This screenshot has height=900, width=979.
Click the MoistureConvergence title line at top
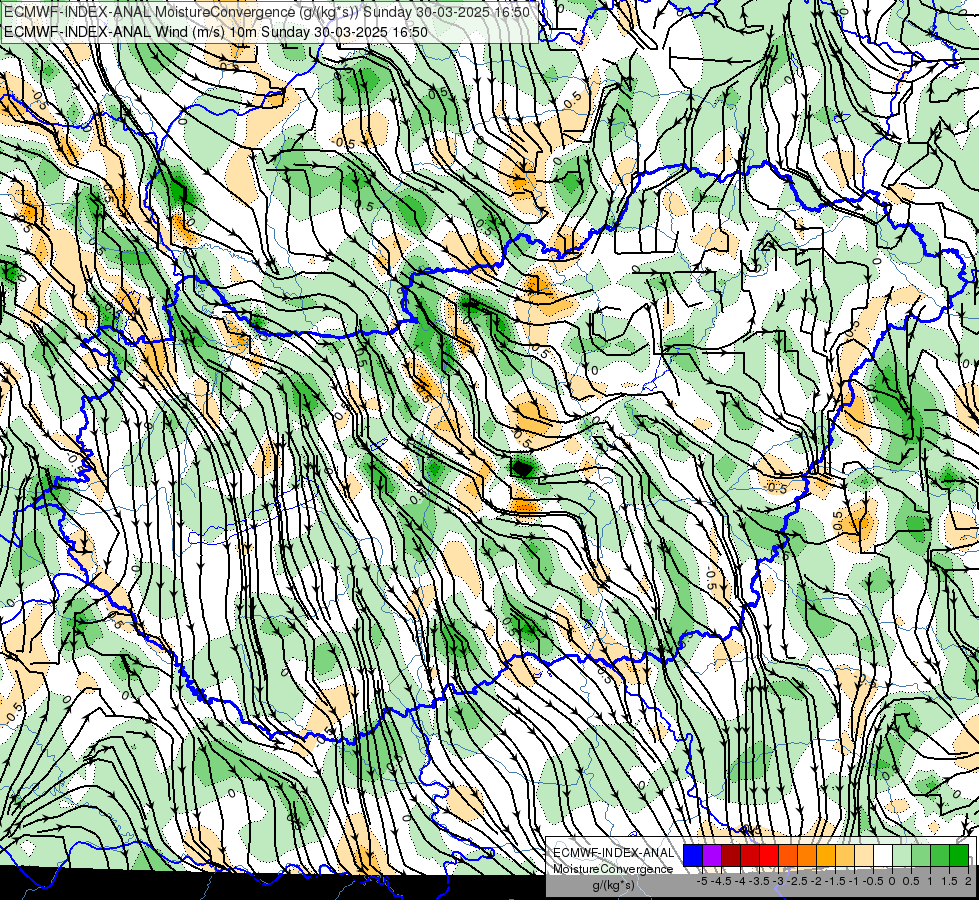tap(267, 12)
